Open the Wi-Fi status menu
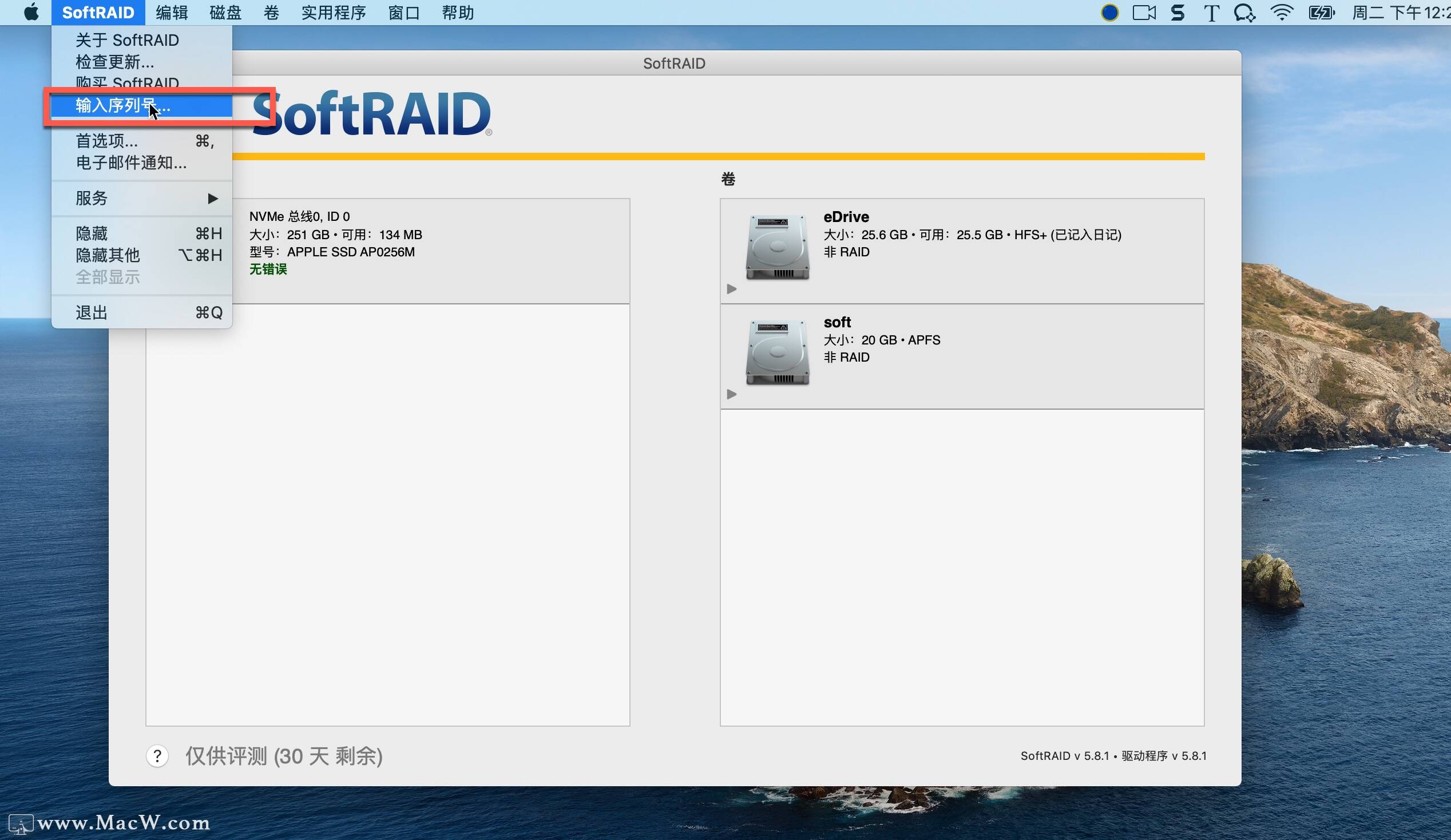This screenshot has width=1451, height=840. tap(1282, 13)
